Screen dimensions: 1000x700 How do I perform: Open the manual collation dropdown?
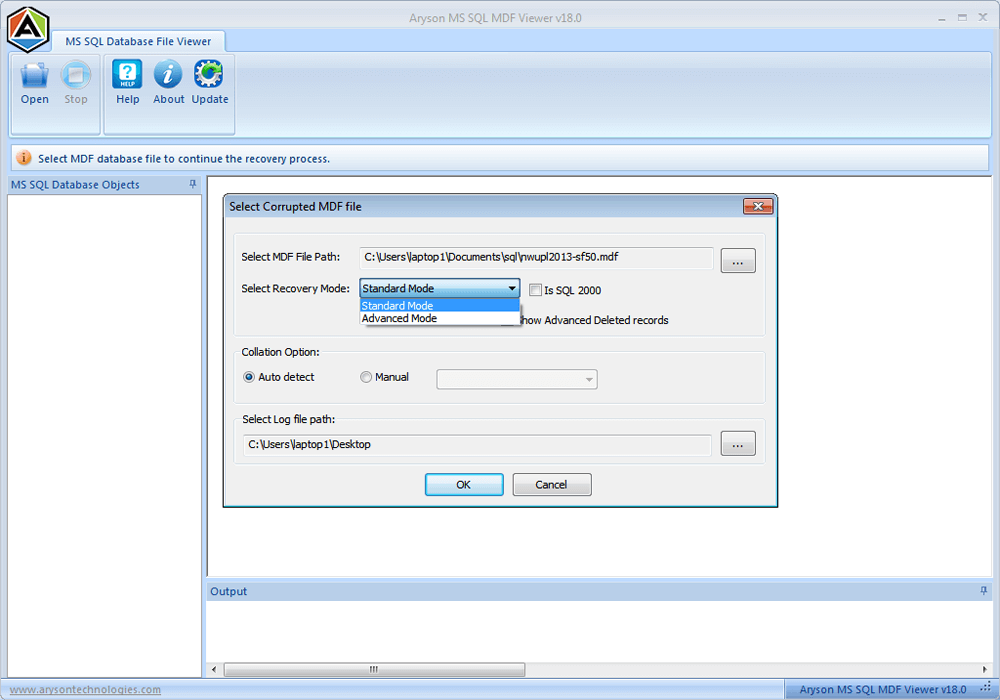pyautogui.click(x=517, y=379)
